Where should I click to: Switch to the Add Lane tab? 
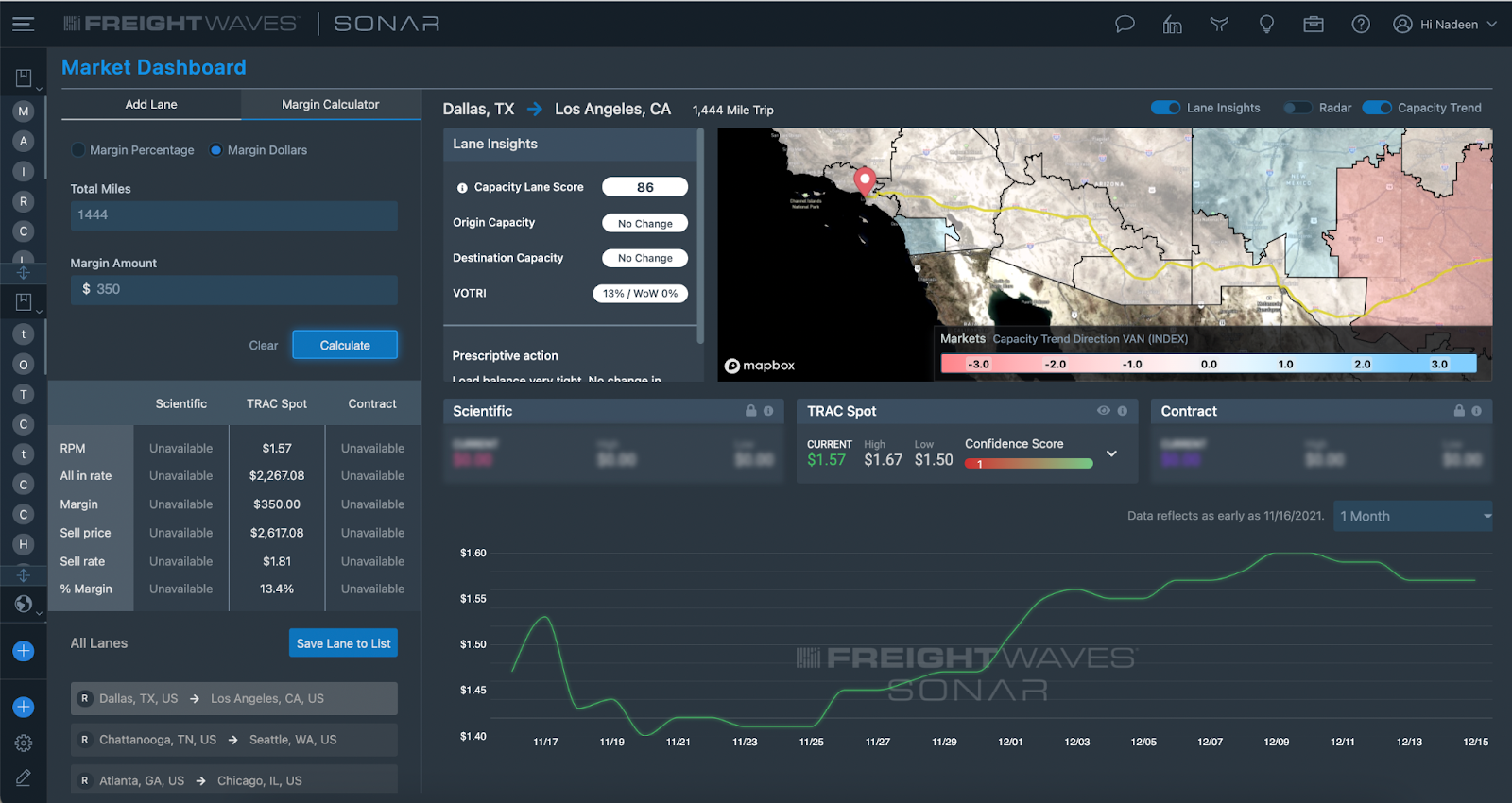(151, 105)
